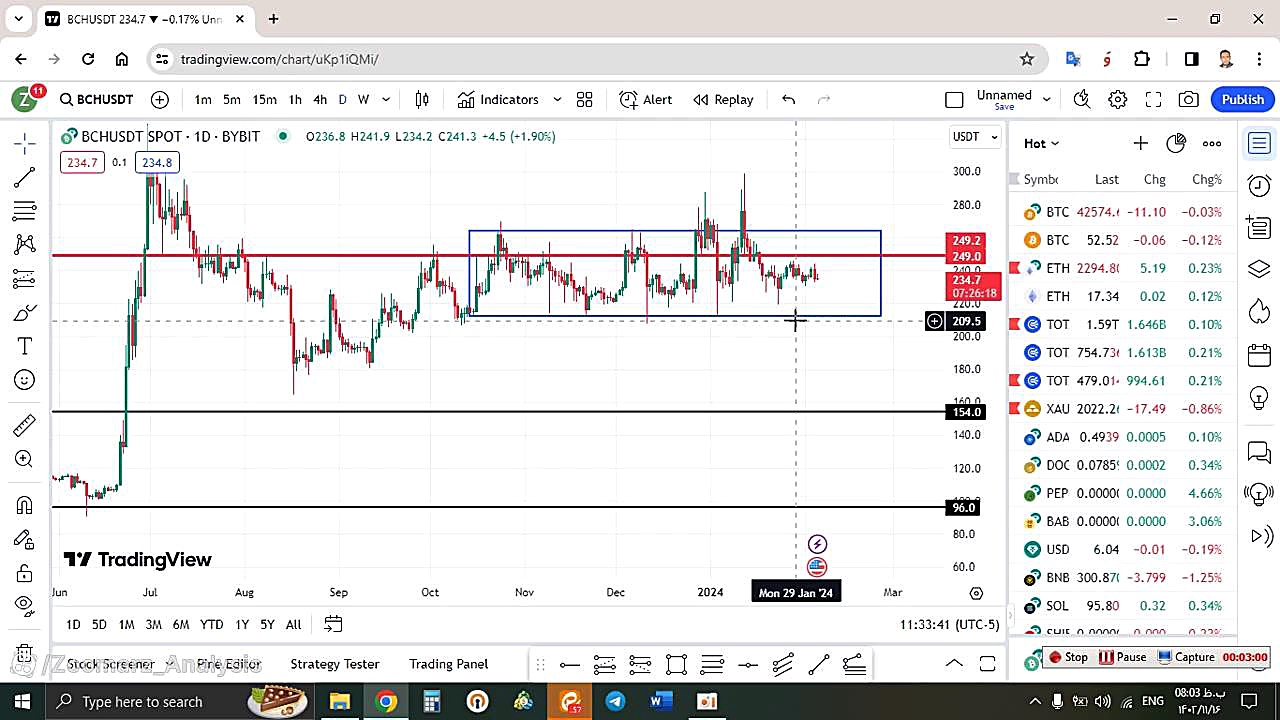Image resolution: width=1280 pixels, height=720 pixels.
Task: Set chart range to YTD
Action: point(211,624)
